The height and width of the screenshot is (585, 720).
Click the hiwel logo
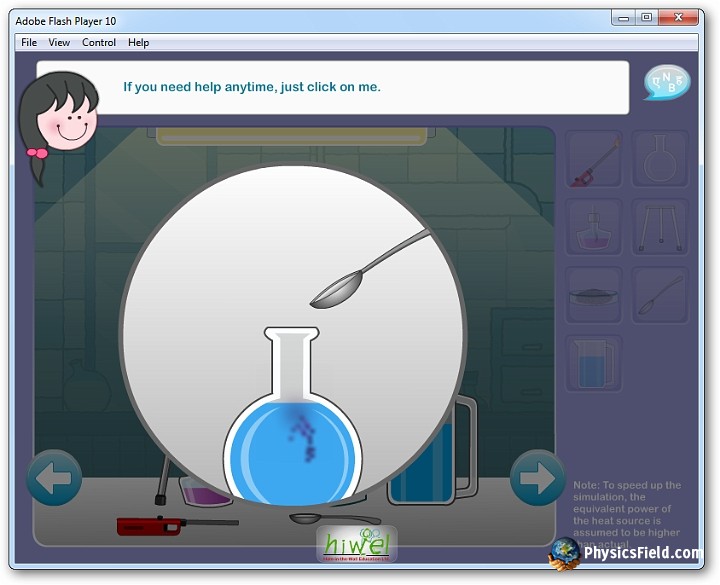point(357,544)
